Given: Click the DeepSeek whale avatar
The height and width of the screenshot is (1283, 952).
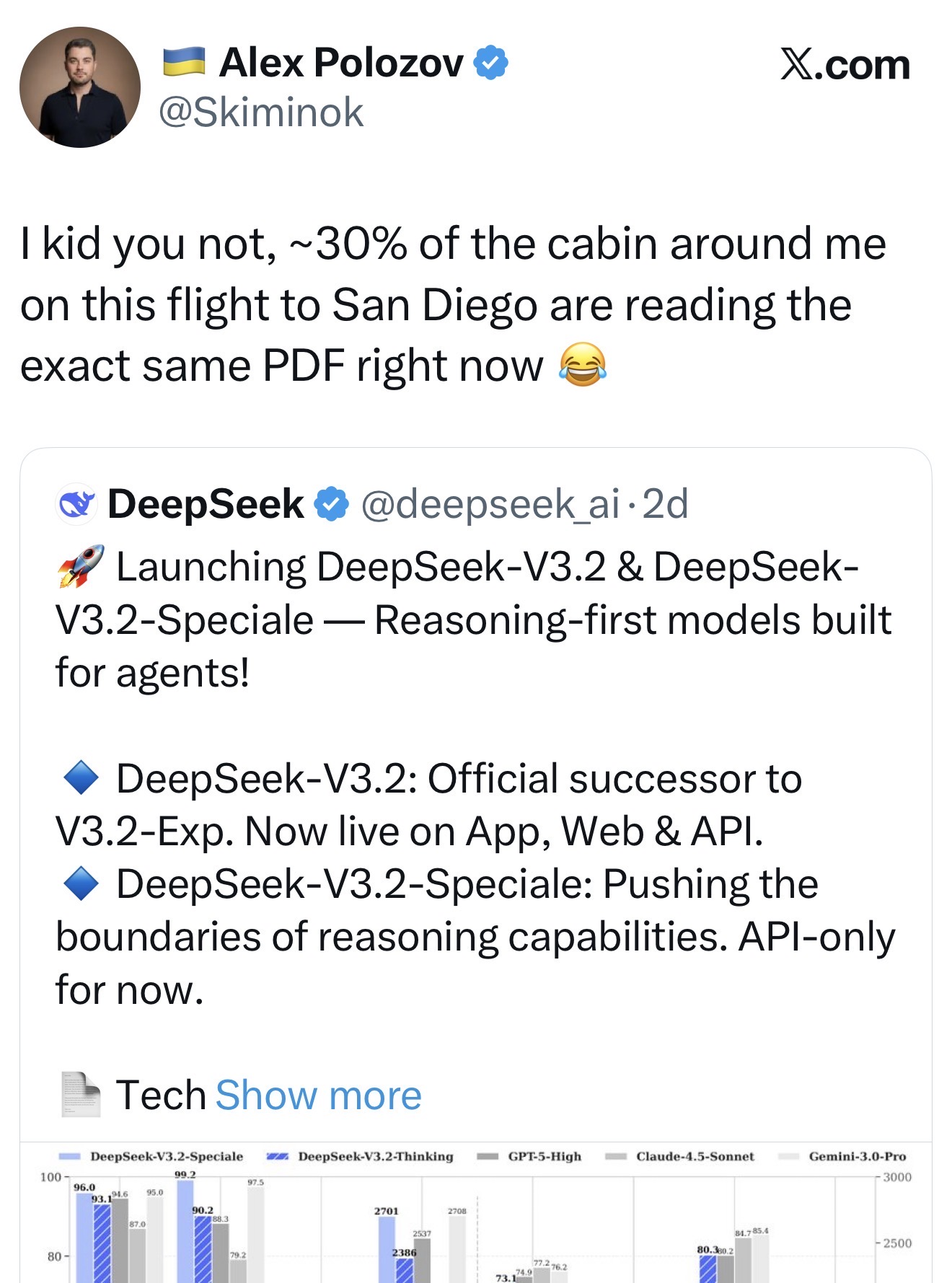Looking at the screenshot, I should coord(76,503).
